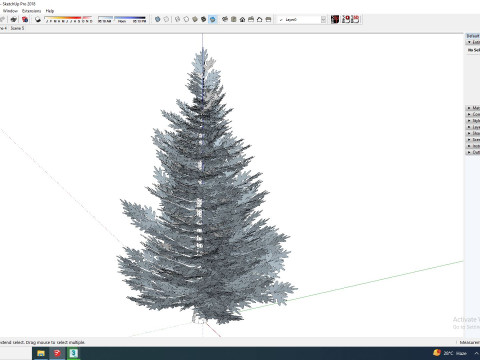Expand the Components tray panel
The image size is (480, 360).
[x=473, y=114]
